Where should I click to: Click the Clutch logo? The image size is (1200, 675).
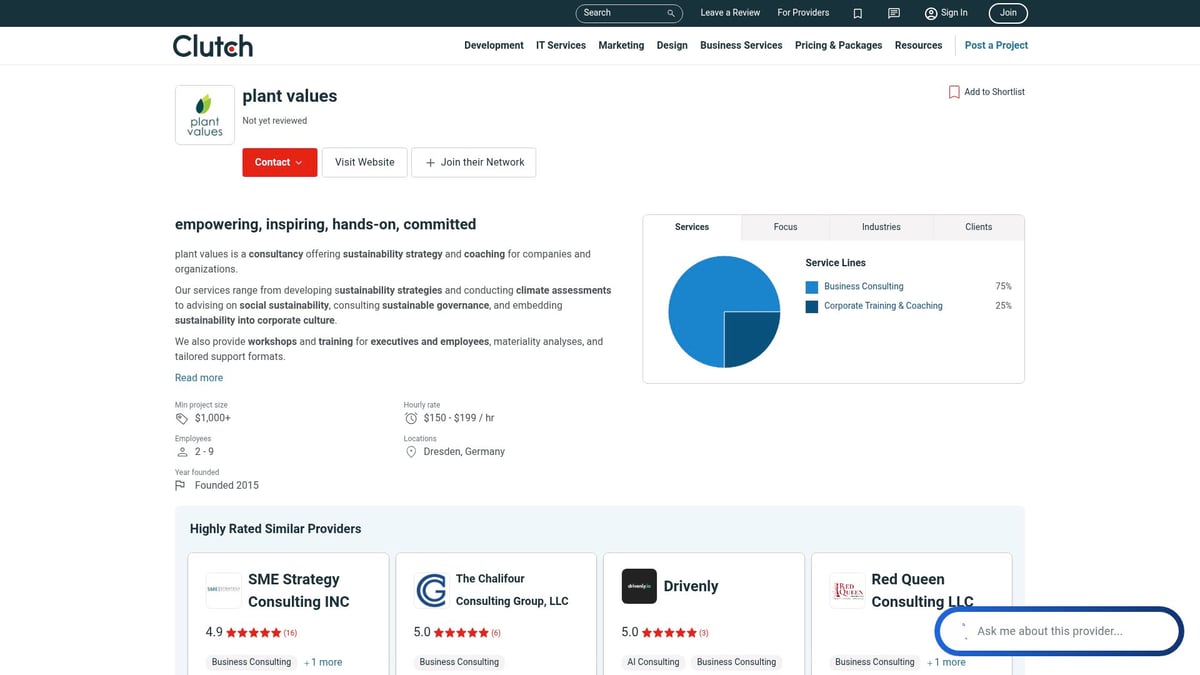[213, 46]
